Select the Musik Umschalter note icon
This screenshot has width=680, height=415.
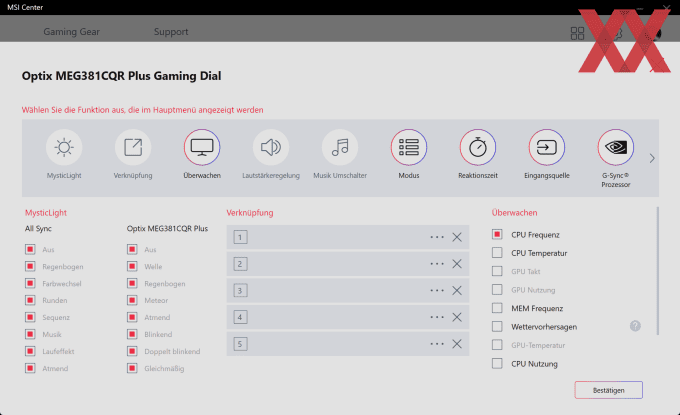pos(340,147)
